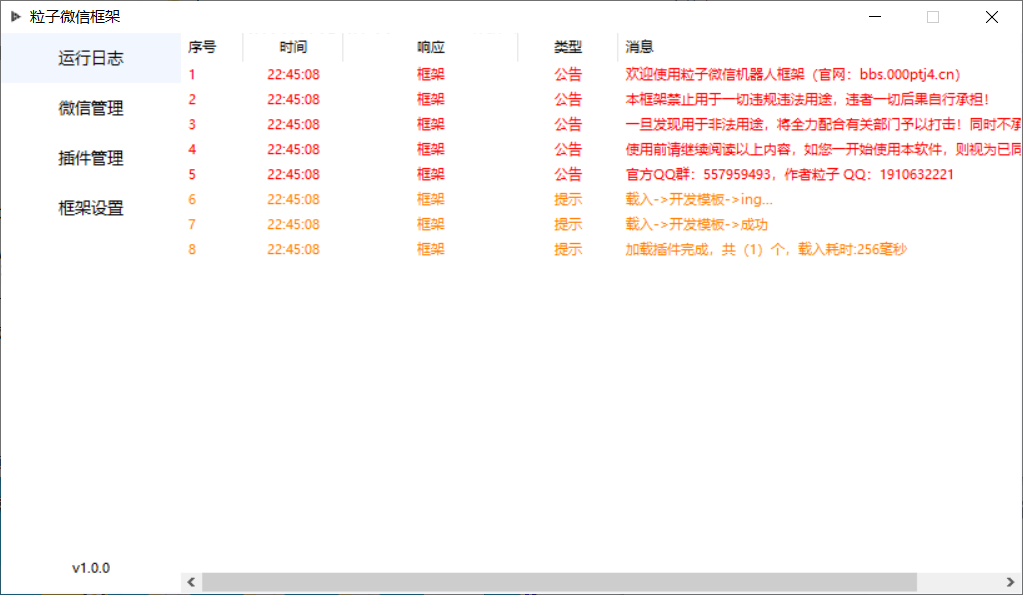Go to 框架设置 settings
The image size is (1023, 595).
click(91, 208)
